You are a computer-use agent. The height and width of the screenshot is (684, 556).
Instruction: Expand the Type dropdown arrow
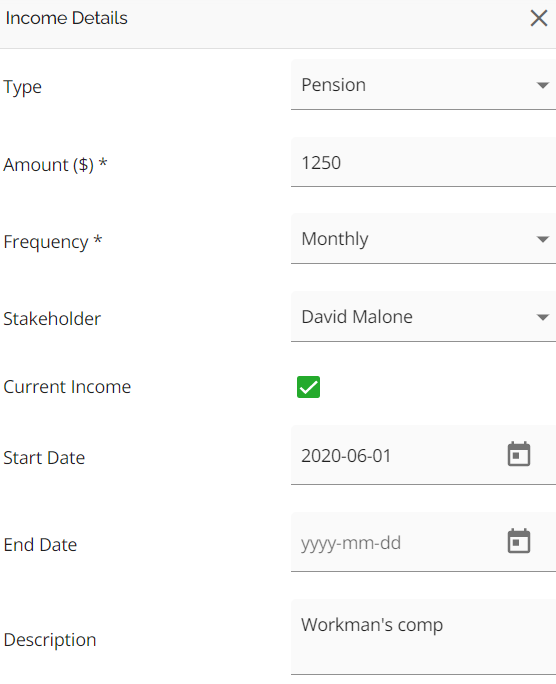[x=542, y=85]
